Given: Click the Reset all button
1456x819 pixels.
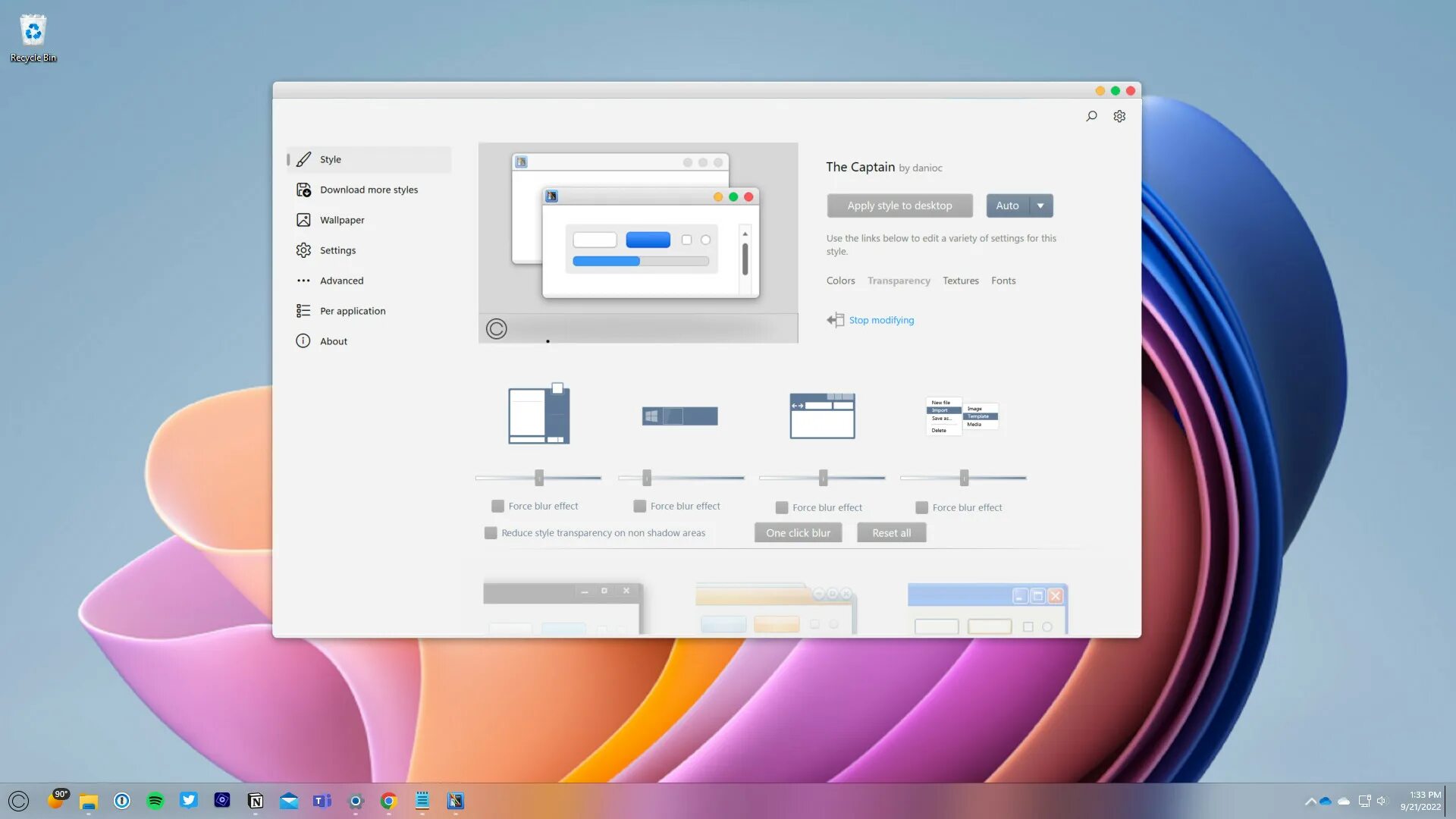Looking at the screenshot, I should pyautogui.click(x=891, y=533).
